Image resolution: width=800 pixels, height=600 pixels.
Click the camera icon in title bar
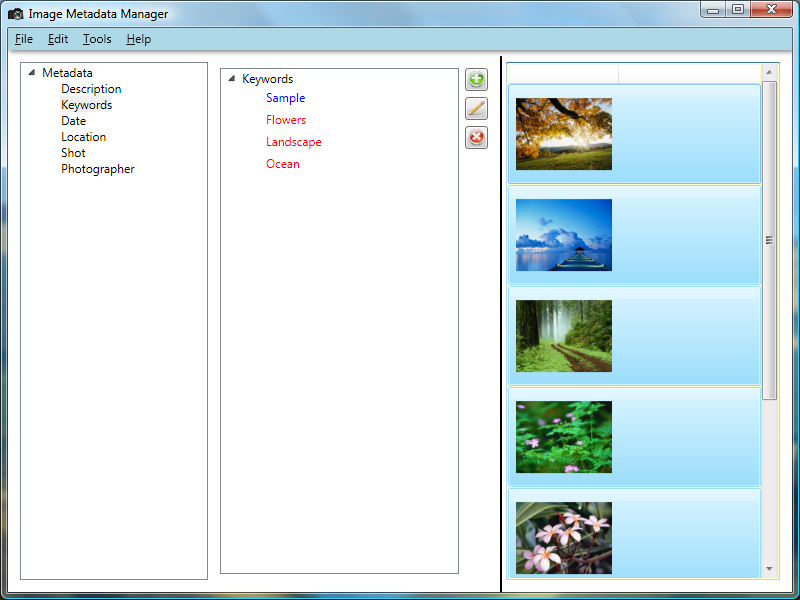point(16,14)
